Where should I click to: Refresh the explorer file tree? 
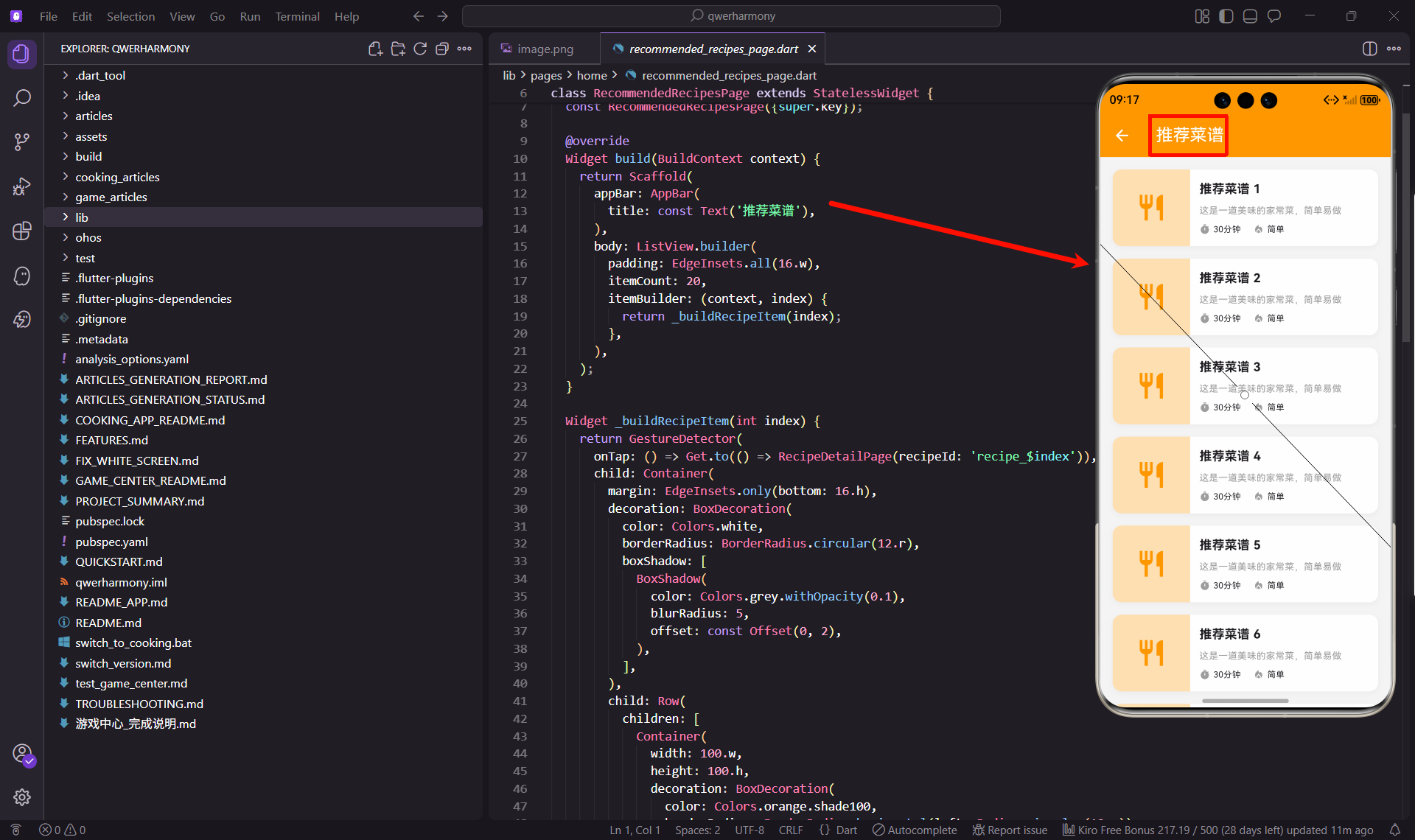pos(420,49)
